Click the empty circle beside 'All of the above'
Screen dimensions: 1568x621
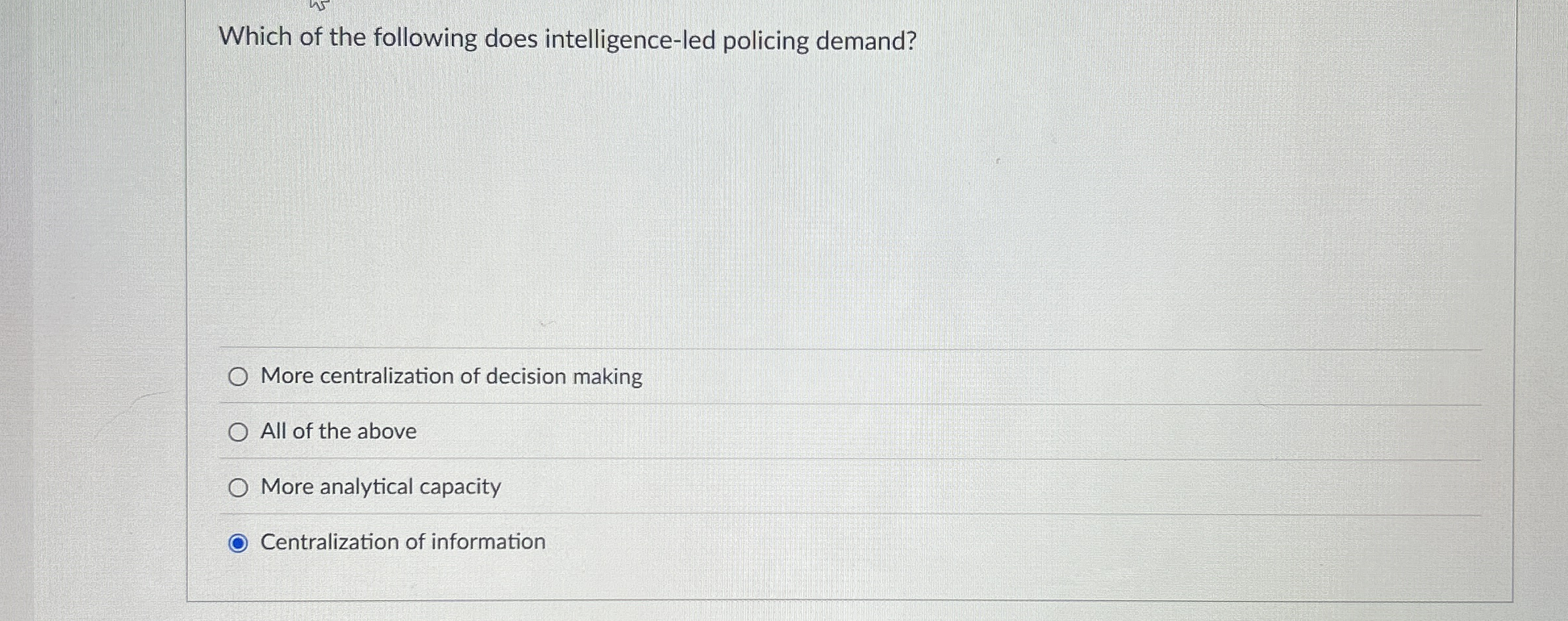[x=239, y=432]
